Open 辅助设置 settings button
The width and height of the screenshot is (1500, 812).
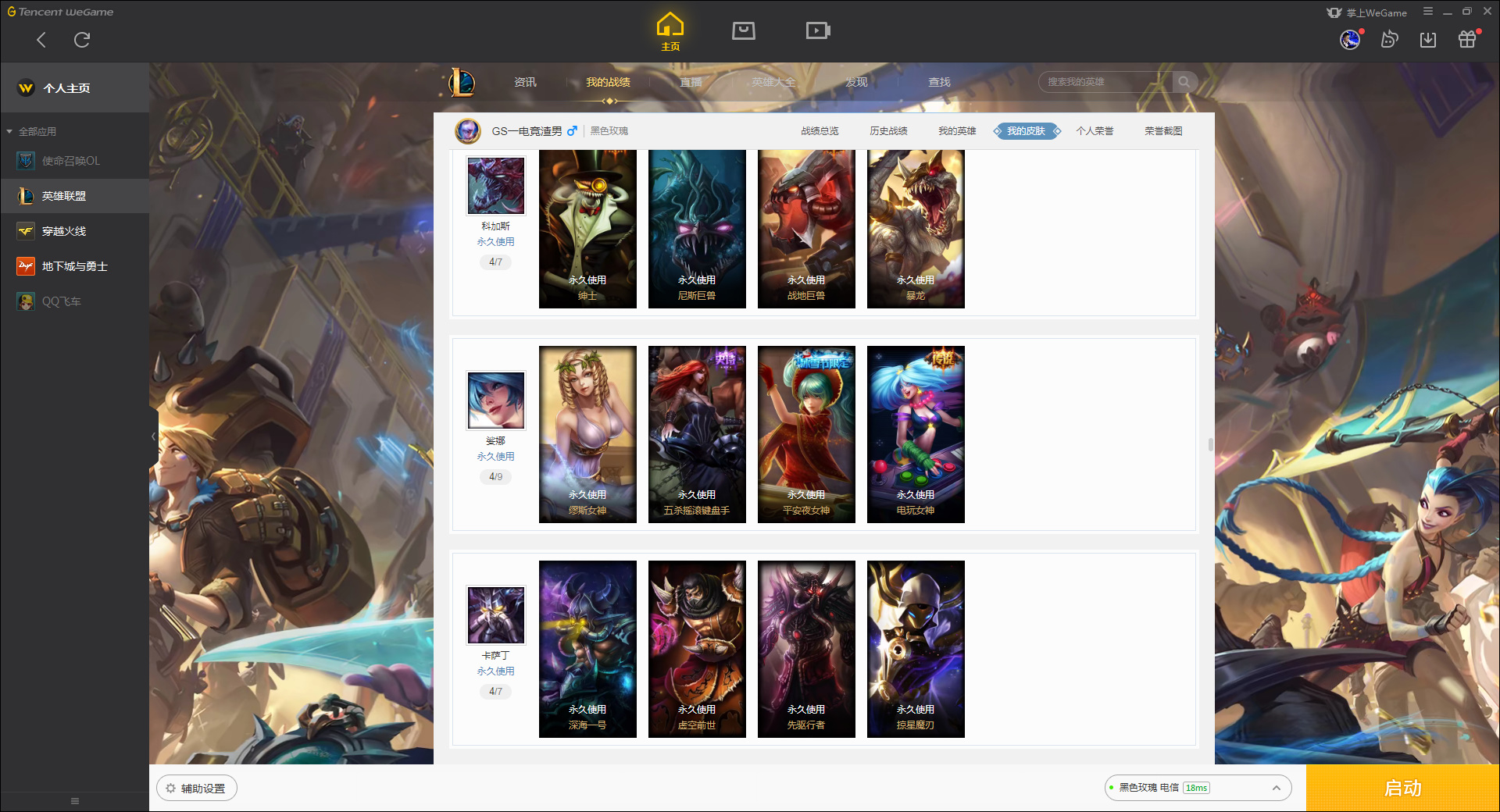point(197,789)
